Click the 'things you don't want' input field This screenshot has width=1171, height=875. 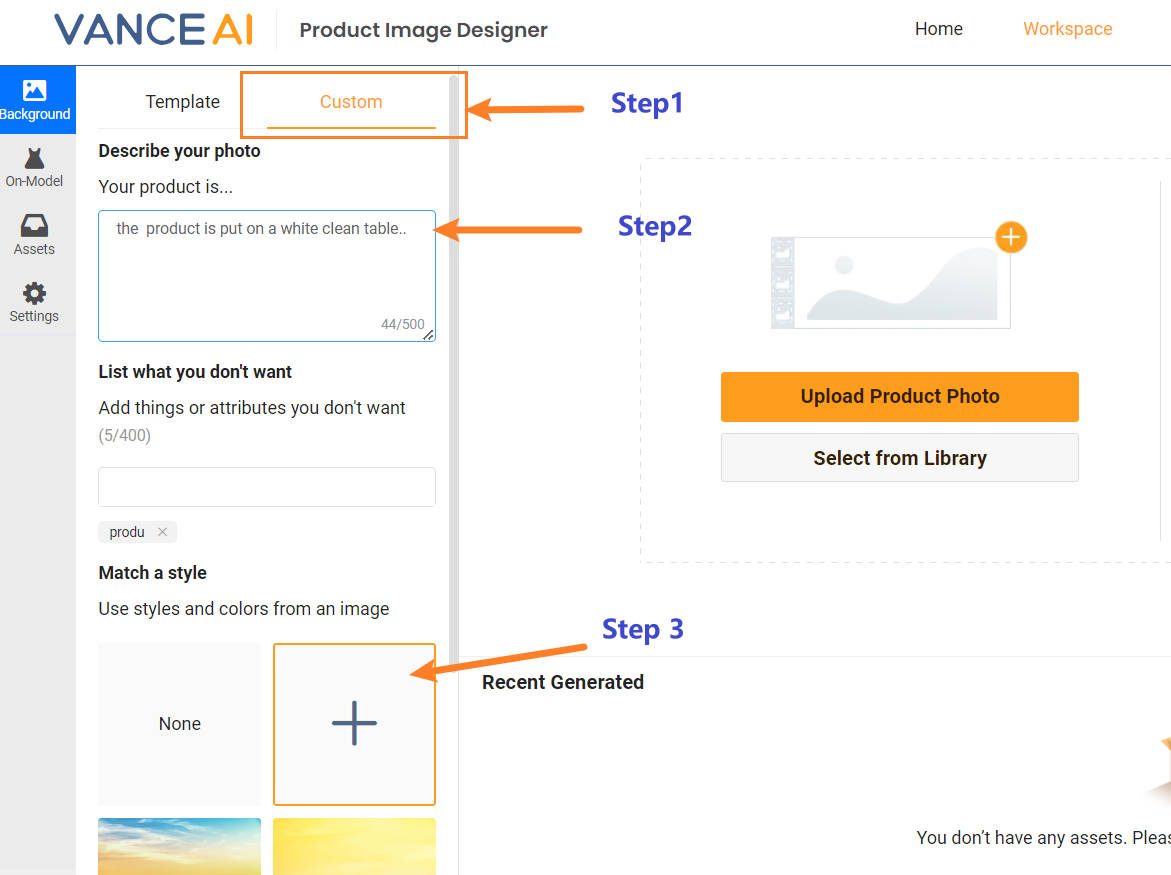coord(266,487)
